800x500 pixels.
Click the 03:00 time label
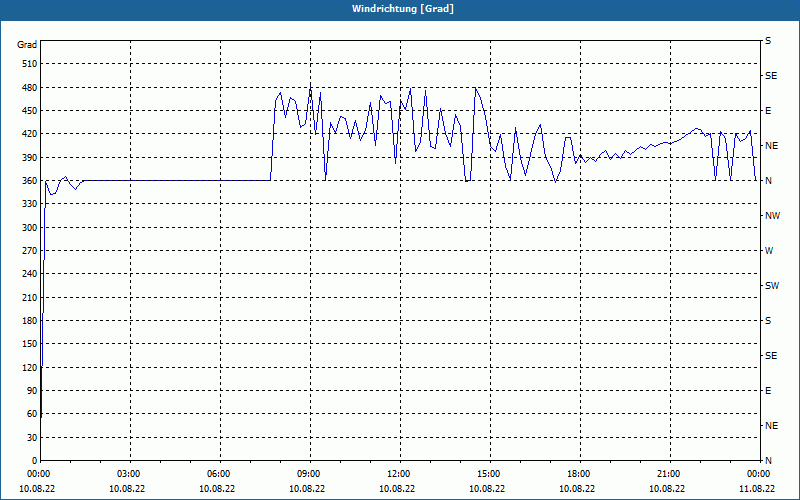[x=131, y=474]
